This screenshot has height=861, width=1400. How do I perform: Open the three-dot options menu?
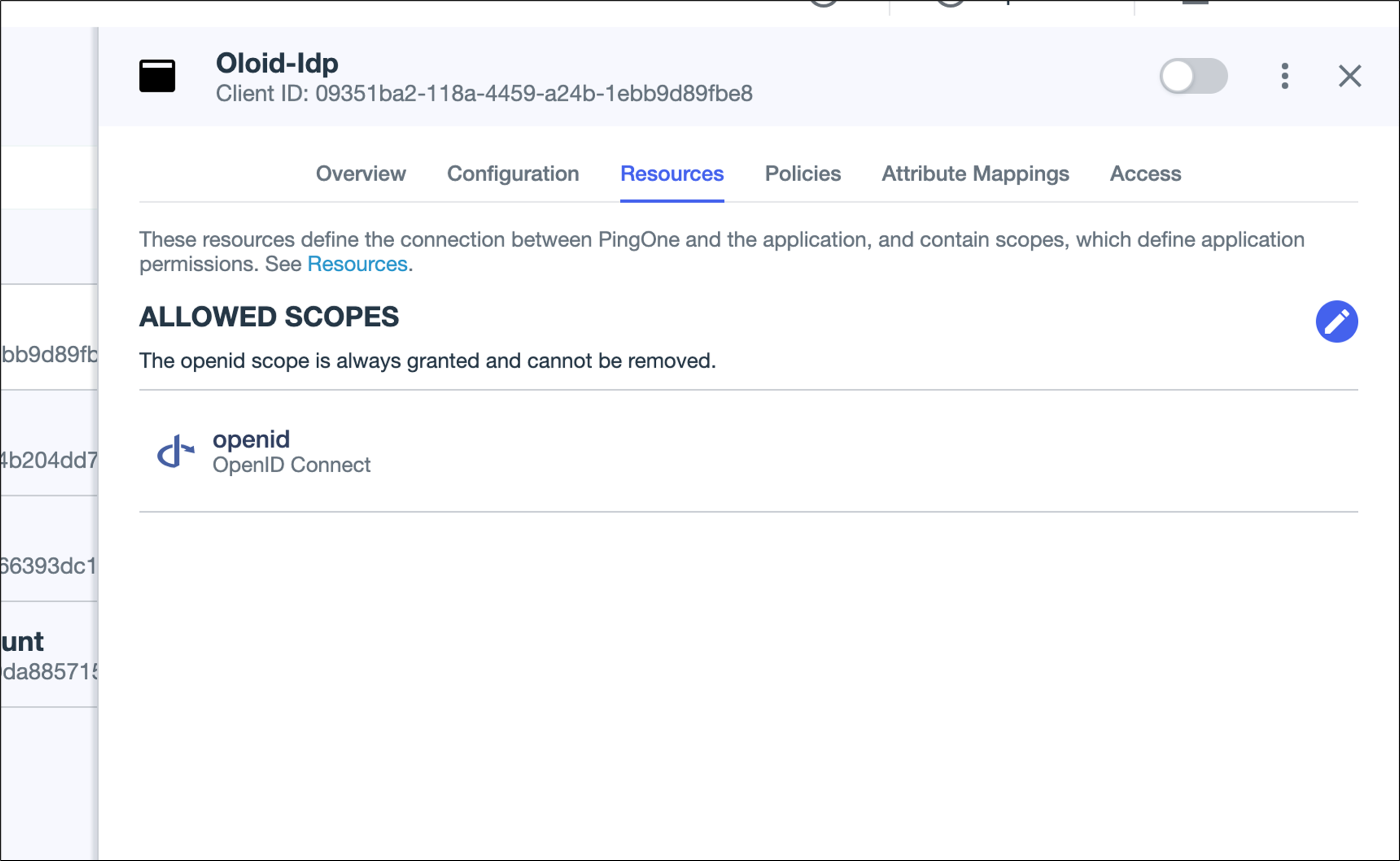point(1285,75)
